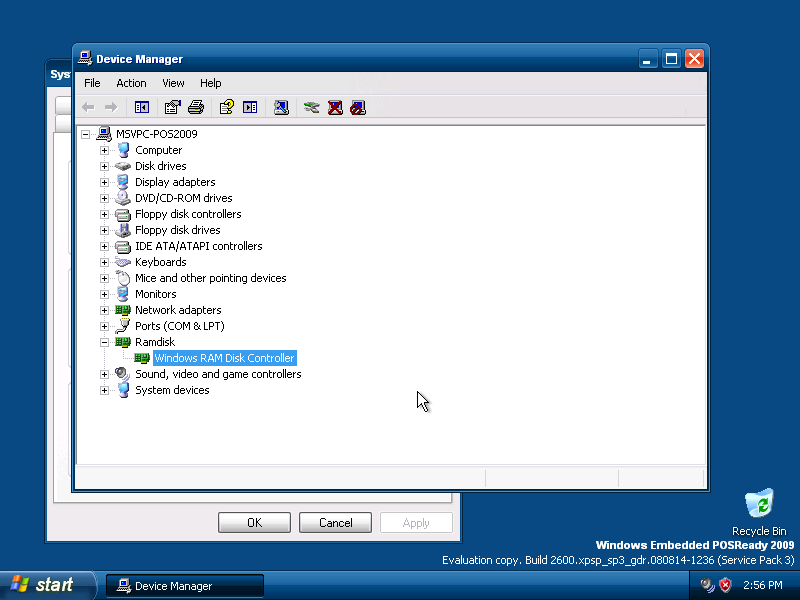The height and width of the screenshot is (600, 800).
Task: Expand Sound, video and game controllers
Action: point(104,374)
